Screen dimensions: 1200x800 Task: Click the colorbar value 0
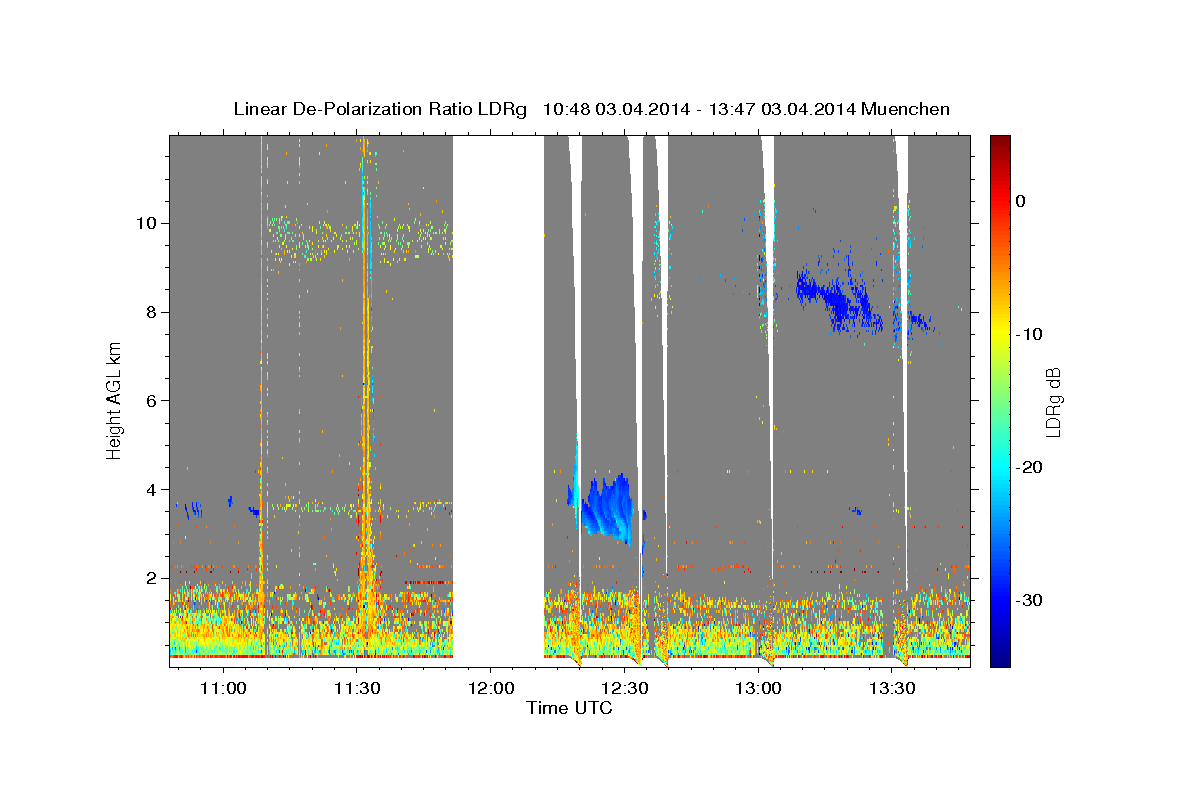click(x=1021, y=201)
